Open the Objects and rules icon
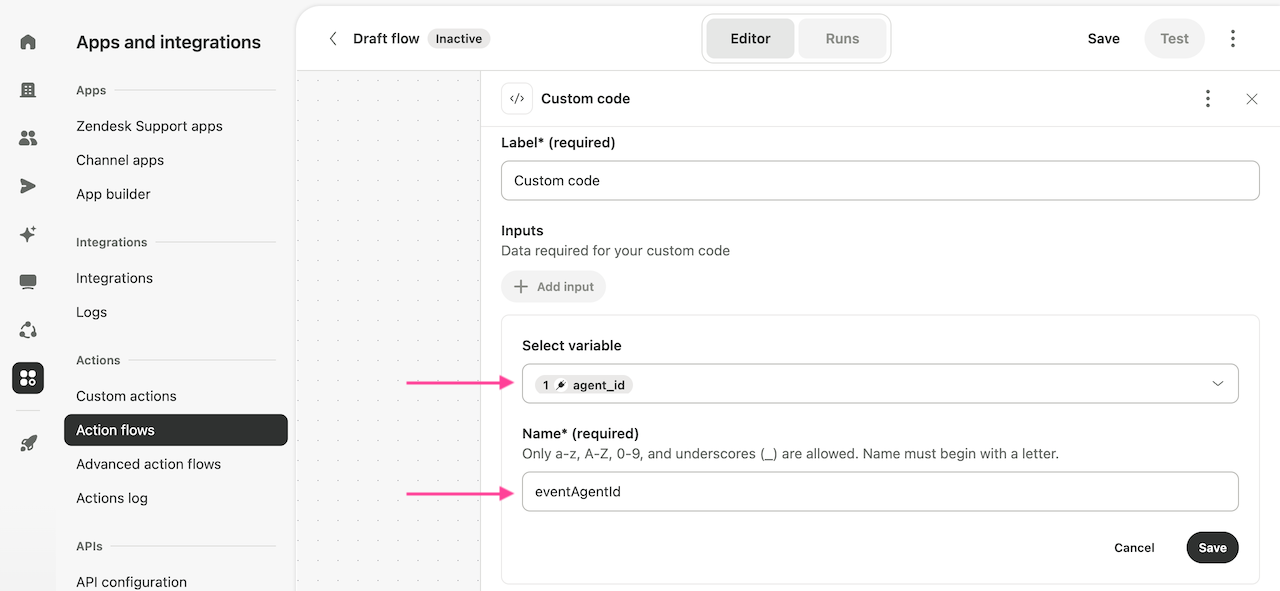Screen dimensions: 1280x591 [28, 330]
